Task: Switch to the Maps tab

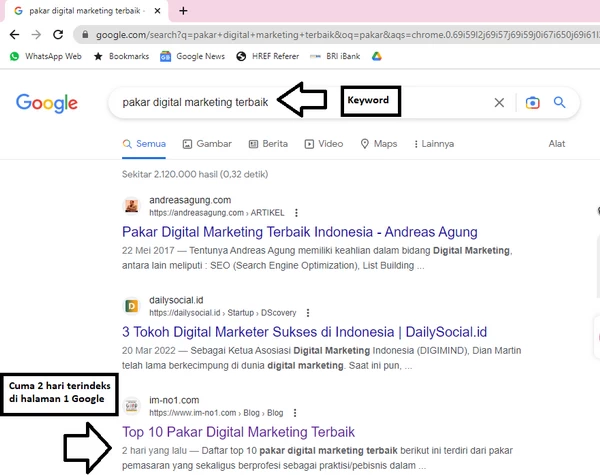Action: 378,144
